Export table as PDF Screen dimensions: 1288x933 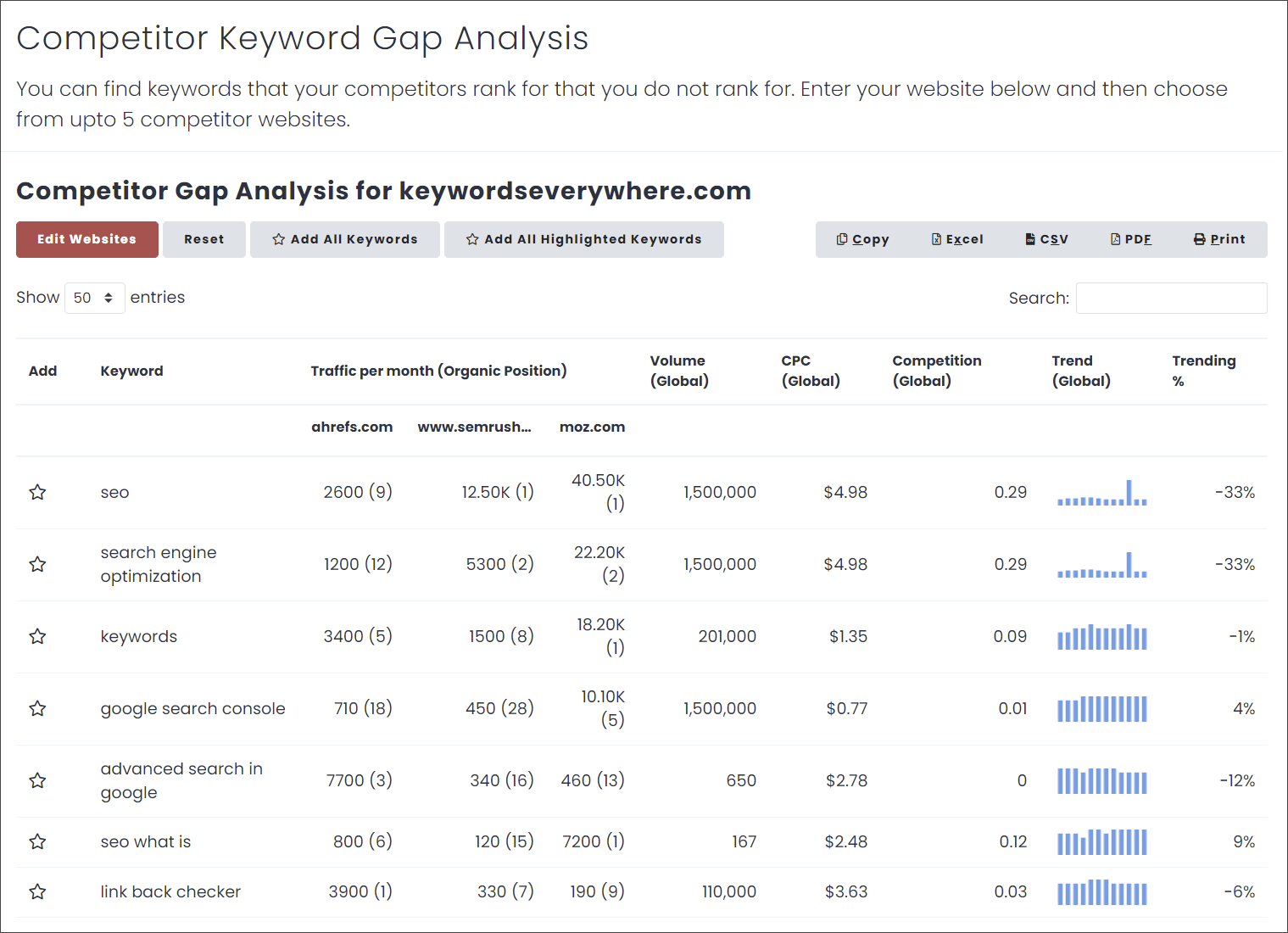[x=1131, y=239]
